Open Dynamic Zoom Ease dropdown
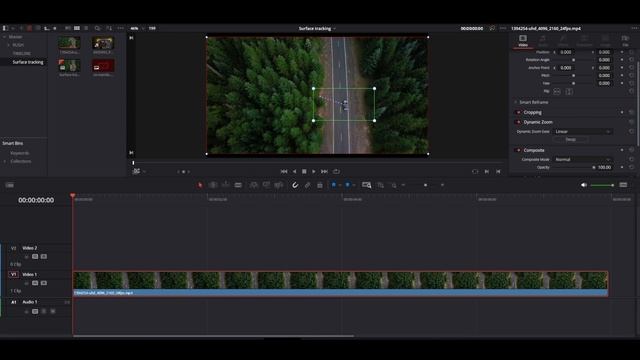The height and width of the screenshot is (360, 640). (x=583, y=132)
